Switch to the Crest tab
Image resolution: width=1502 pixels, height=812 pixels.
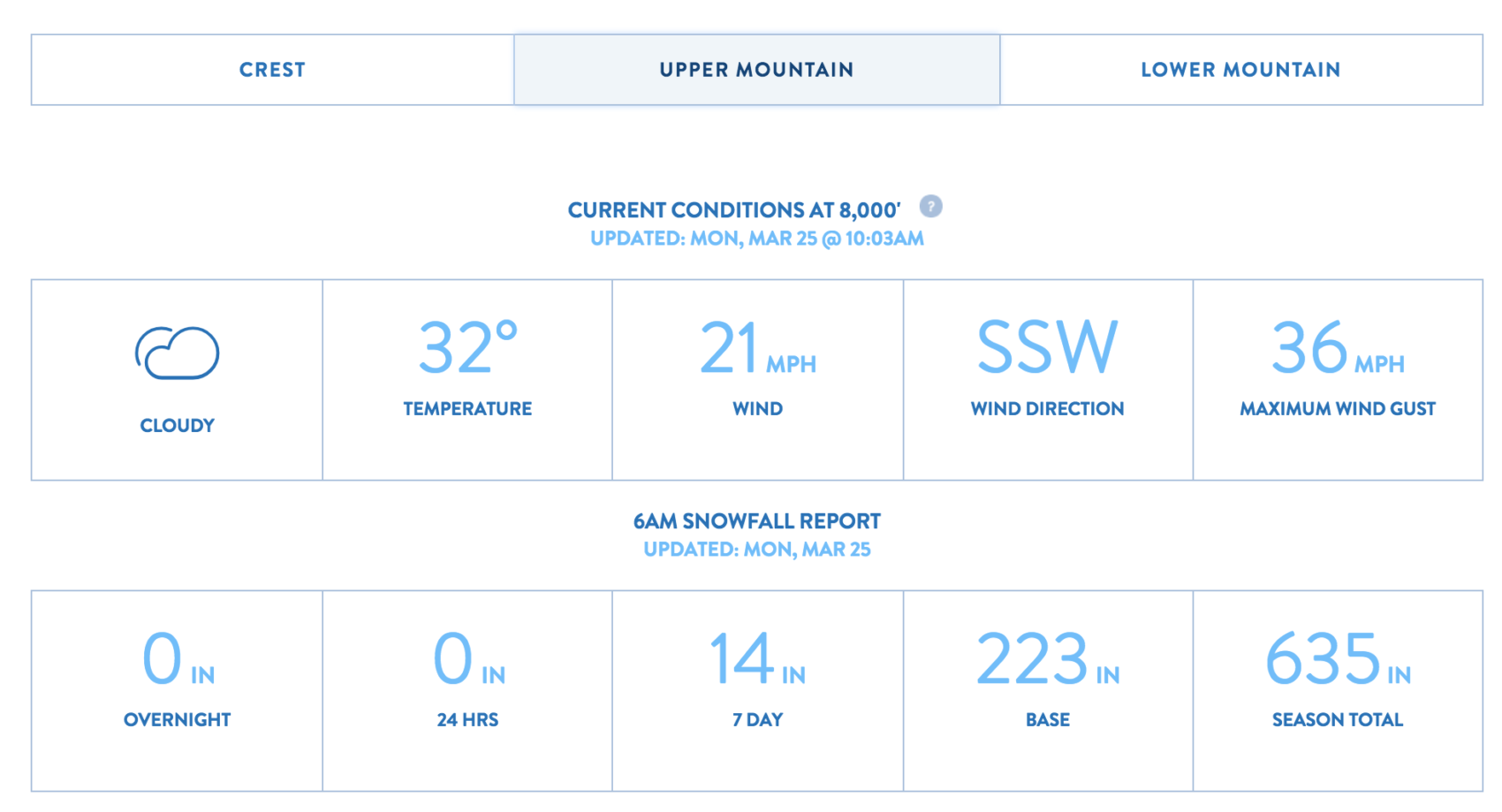(x=272, y=70)
